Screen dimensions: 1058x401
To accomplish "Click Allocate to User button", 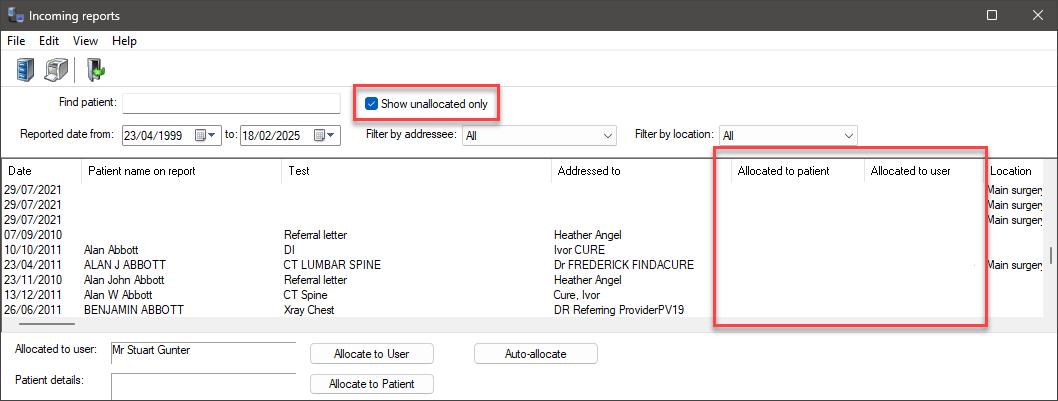I will click(x=372, y=354).
